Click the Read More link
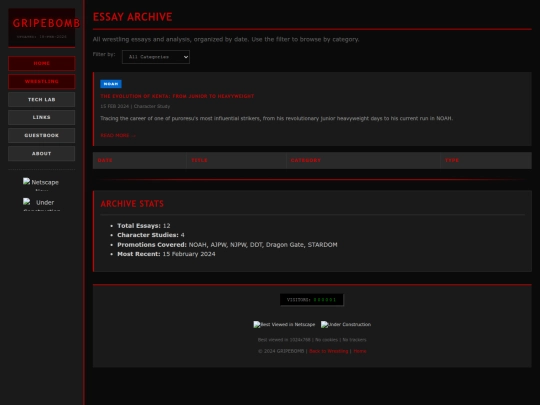Image resolution: width=540 pixels, height=405 pixels. coord(118,135)
